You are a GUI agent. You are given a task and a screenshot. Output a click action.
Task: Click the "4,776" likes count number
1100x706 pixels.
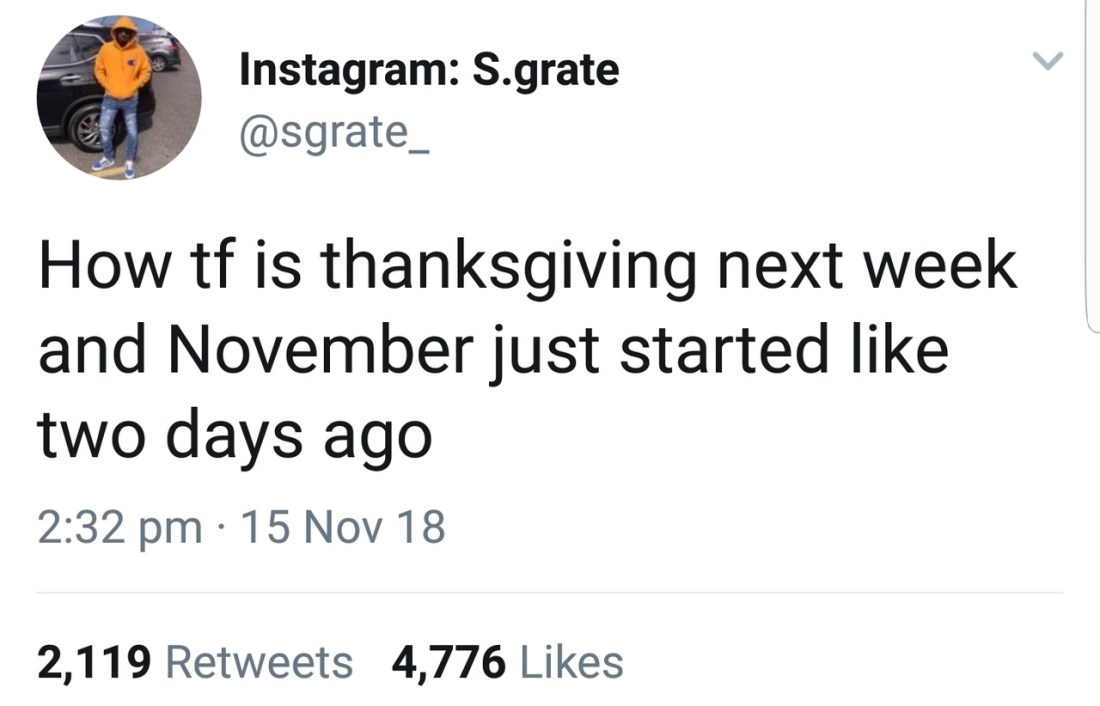click(447, 662)
